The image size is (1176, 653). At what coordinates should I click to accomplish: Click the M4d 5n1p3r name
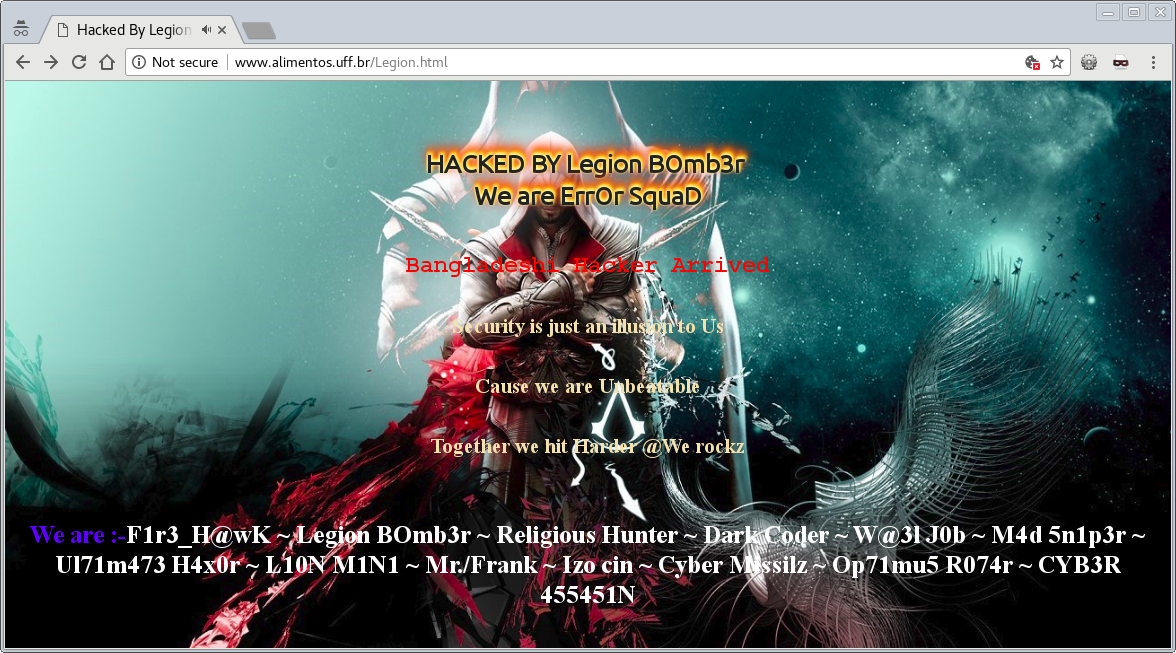[1058, 535]
